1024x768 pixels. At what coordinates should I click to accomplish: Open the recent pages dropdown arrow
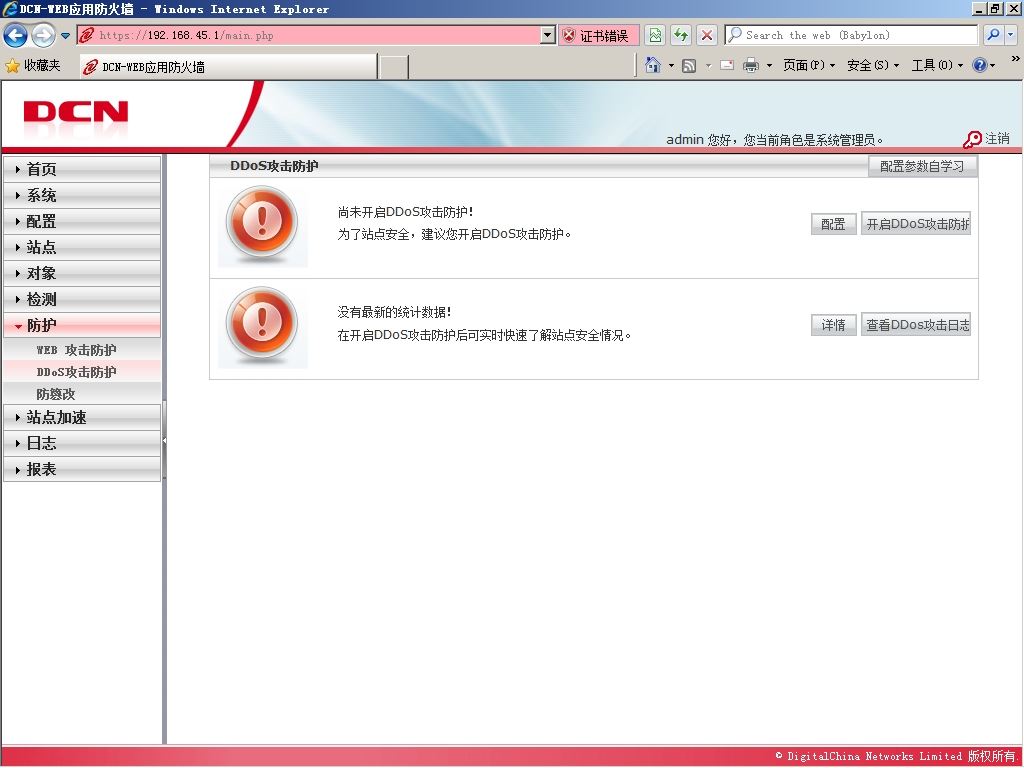pos(65,36)
